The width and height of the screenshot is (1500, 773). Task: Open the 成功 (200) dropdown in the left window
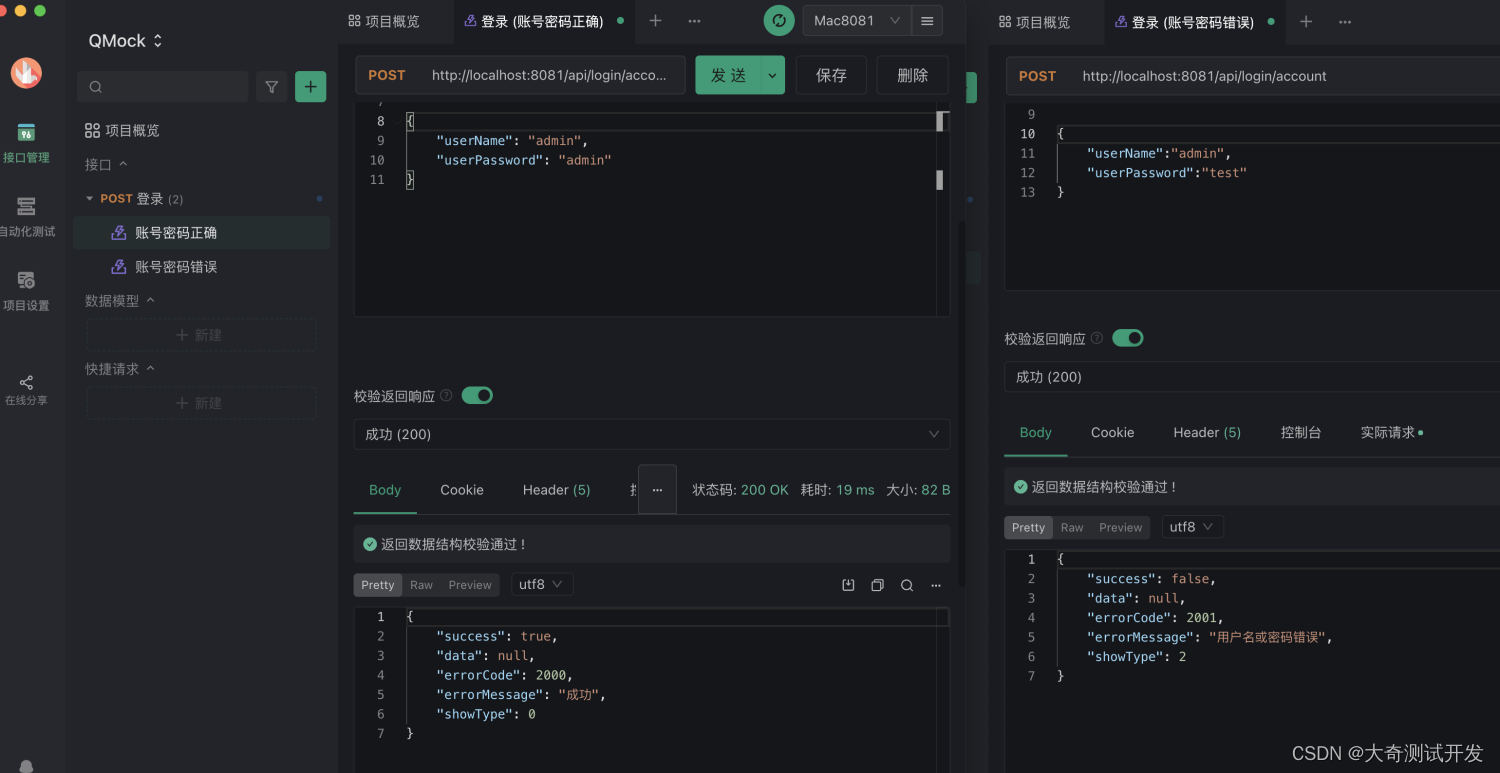point(652,434)
